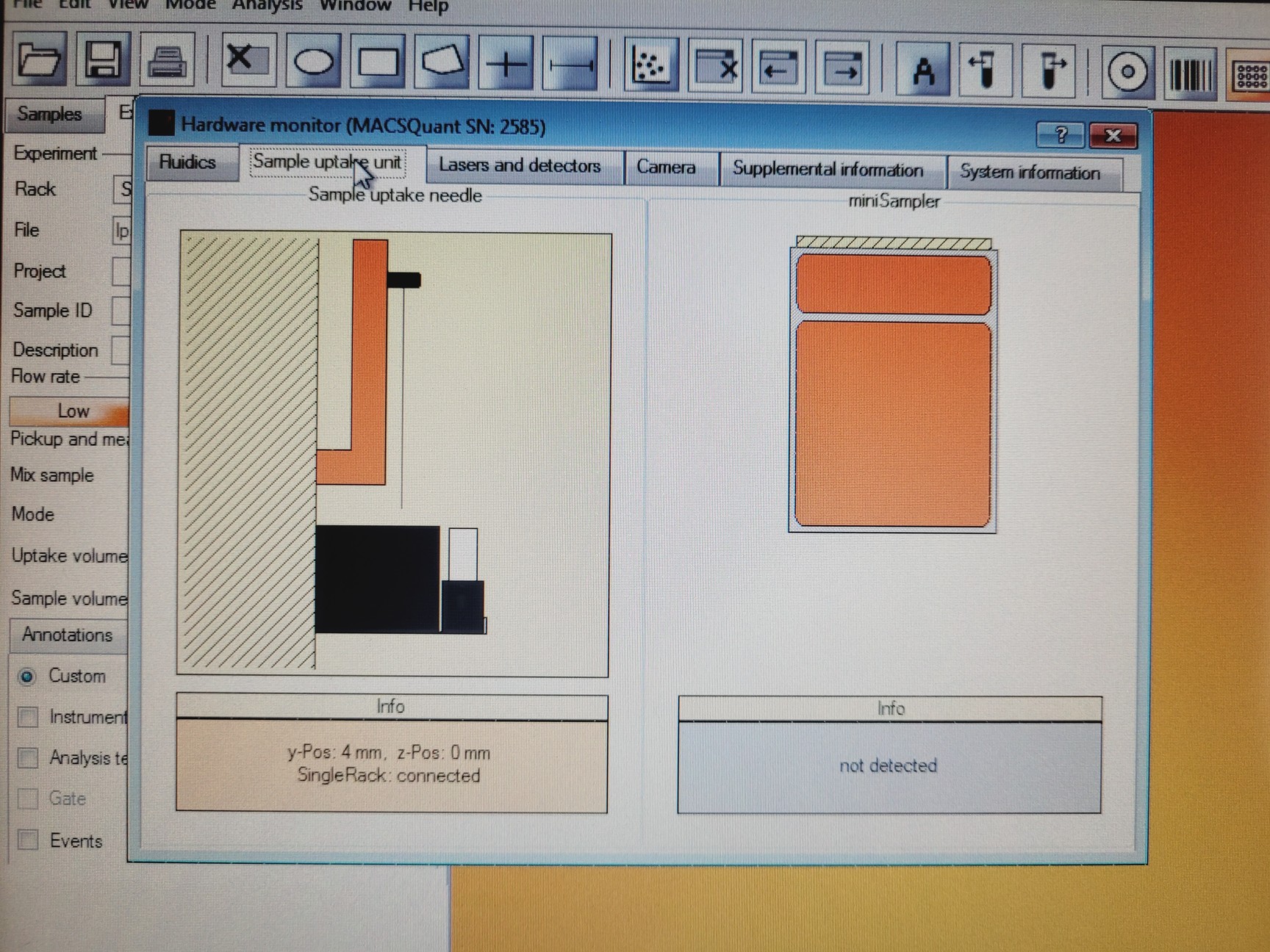Click the save floppy disk icon
This screenshot has width=1270, height=952.
click(103, 59)
